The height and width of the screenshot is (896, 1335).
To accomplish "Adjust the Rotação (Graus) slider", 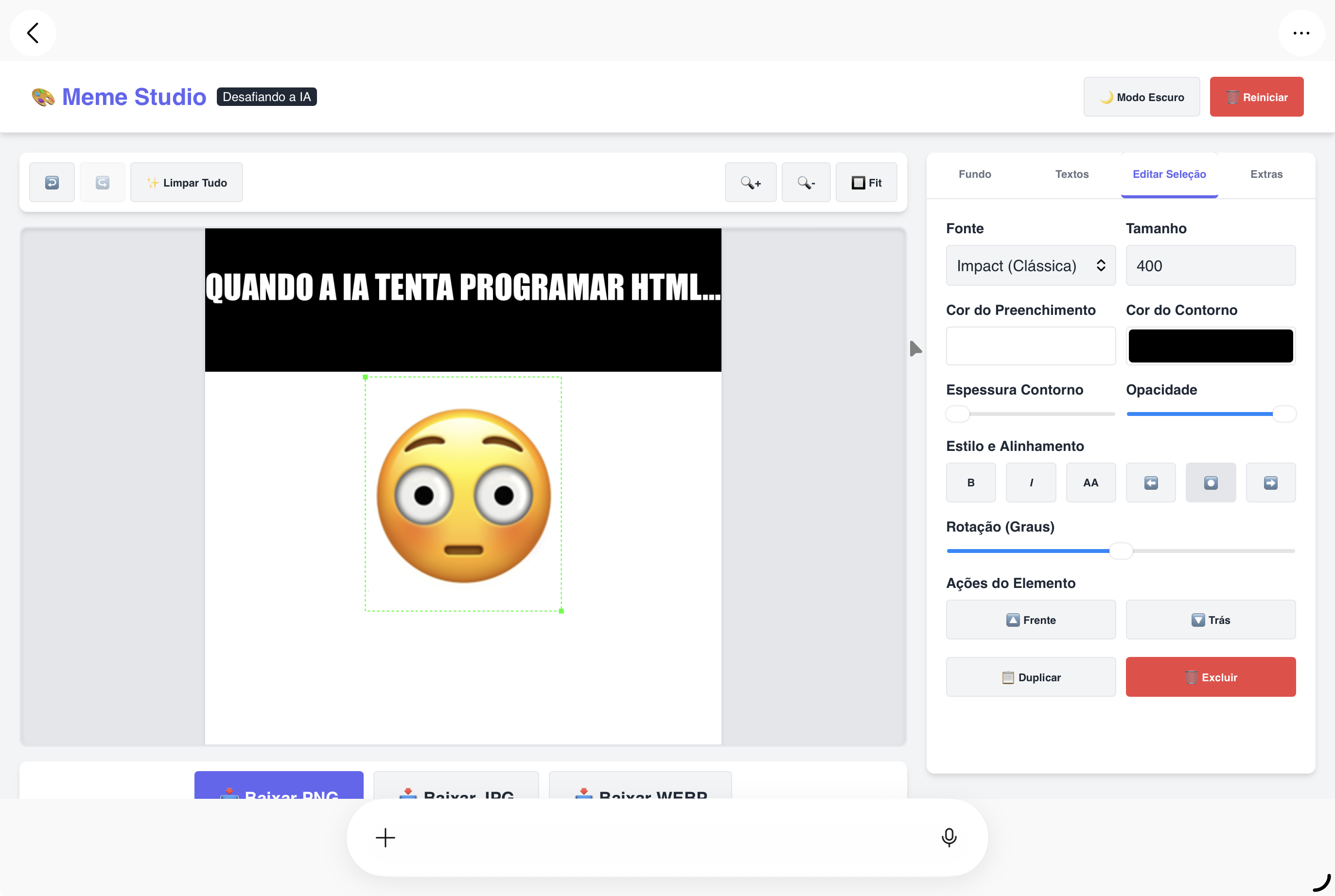I will click(x=1121, y=551).
